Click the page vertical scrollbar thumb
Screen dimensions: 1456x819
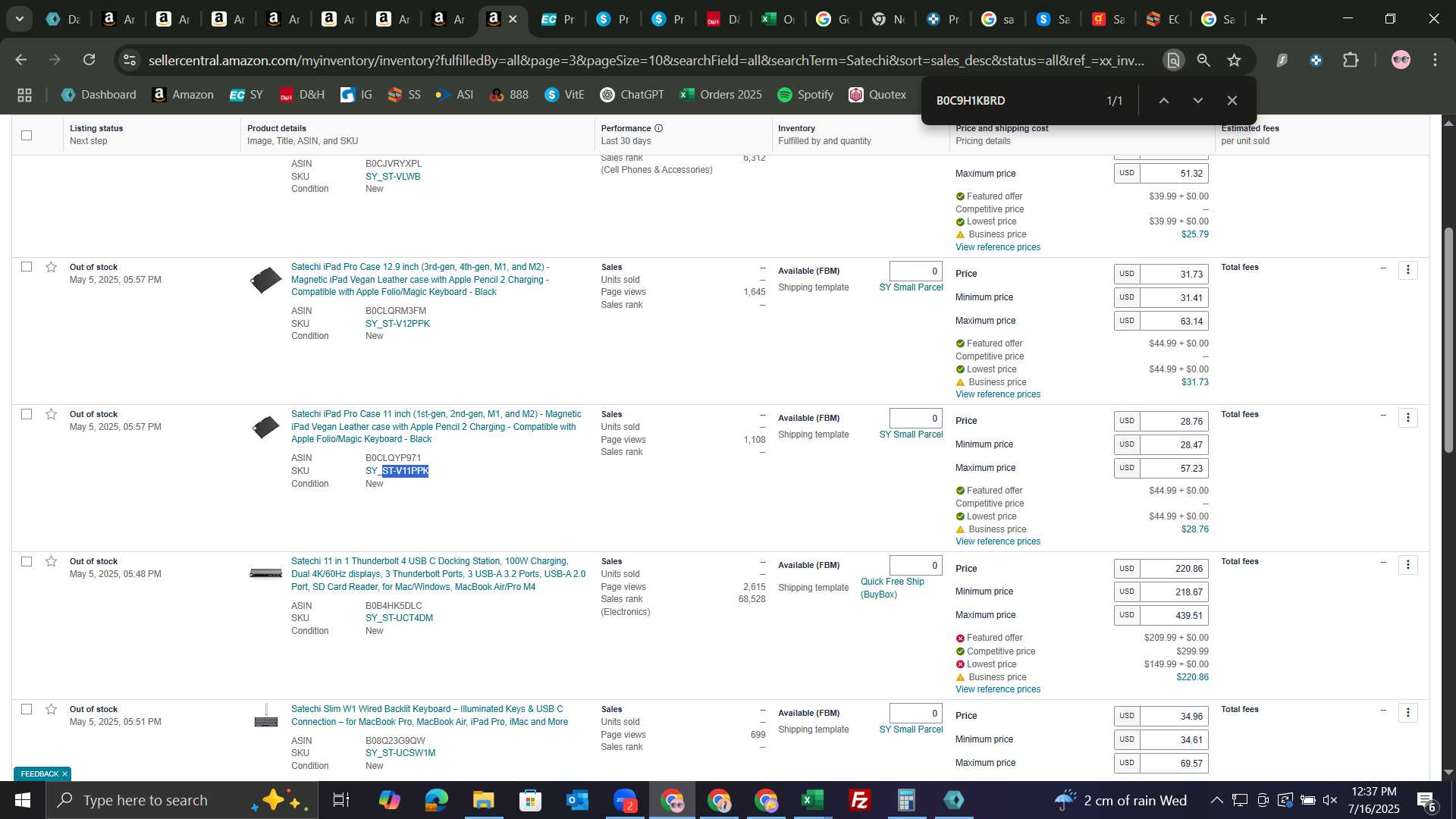[x=1448, y=340]
